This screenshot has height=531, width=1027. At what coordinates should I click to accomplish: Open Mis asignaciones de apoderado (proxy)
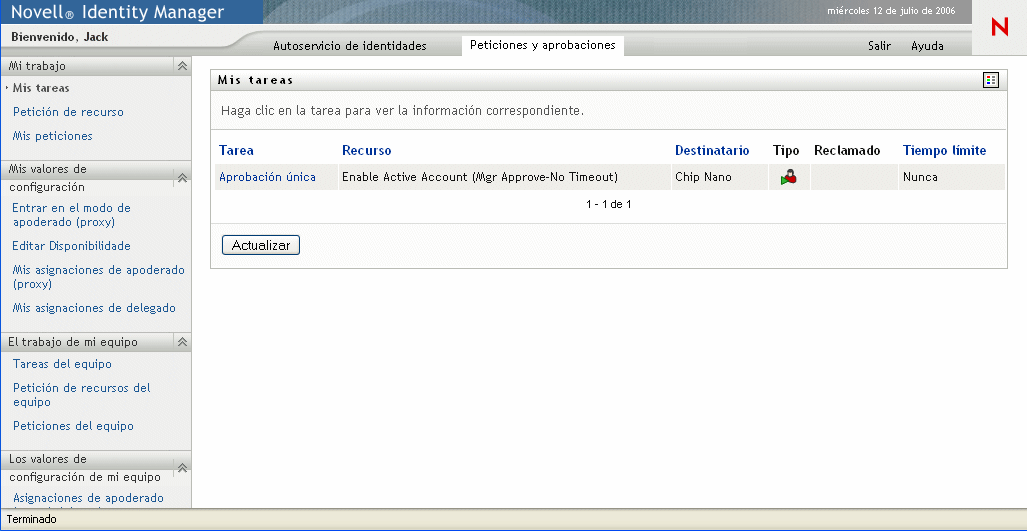click(98, 277)
